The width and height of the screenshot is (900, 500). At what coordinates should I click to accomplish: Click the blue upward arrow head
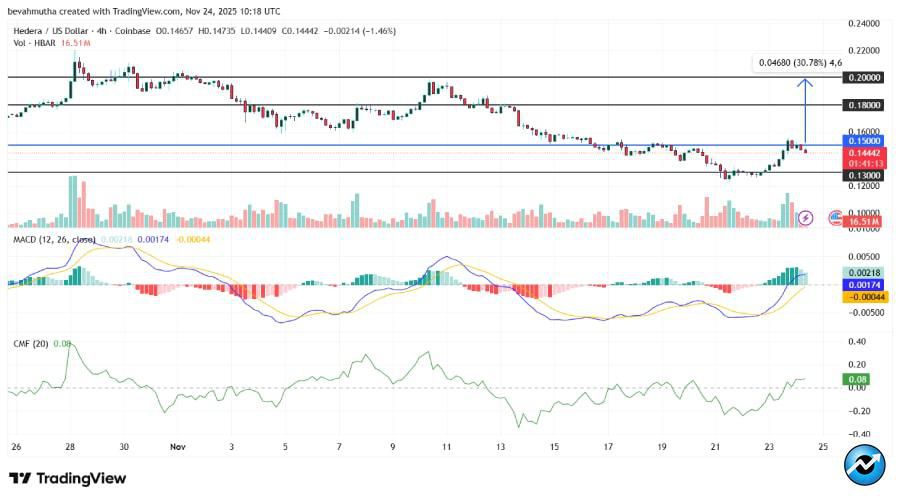[x=806, y=82]
